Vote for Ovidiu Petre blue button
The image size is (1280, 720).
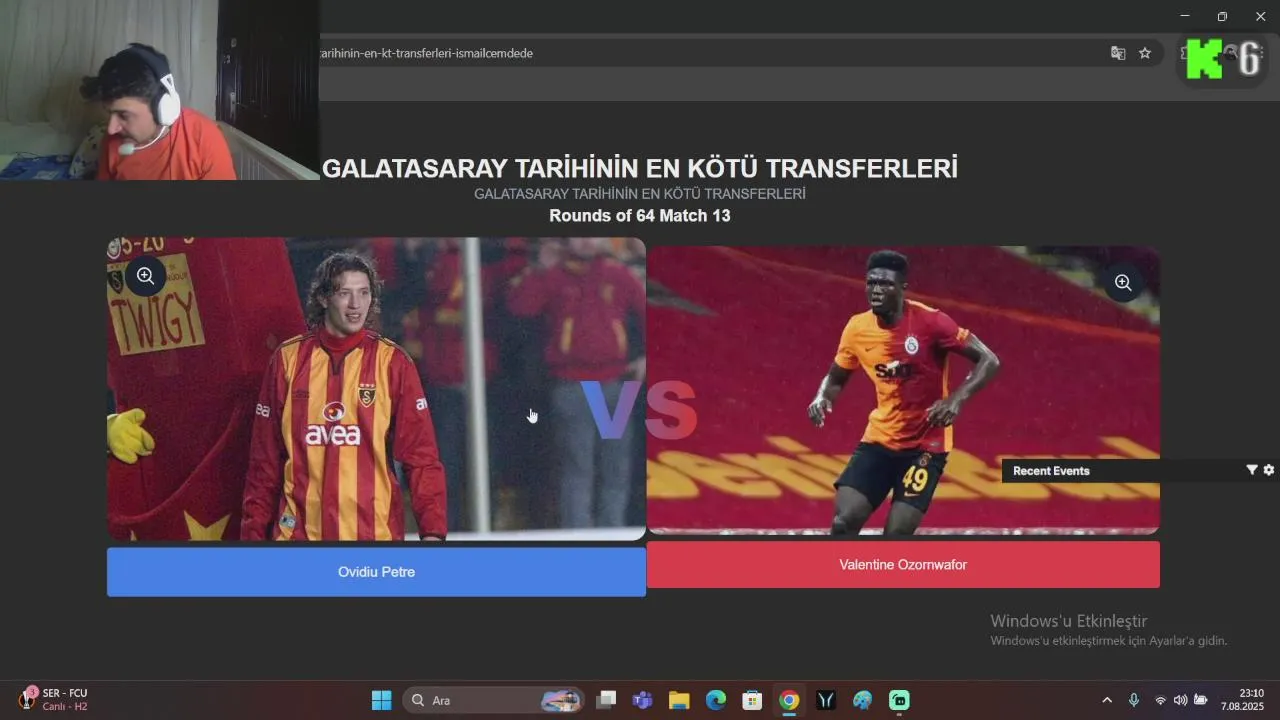(x=376, y=572)
